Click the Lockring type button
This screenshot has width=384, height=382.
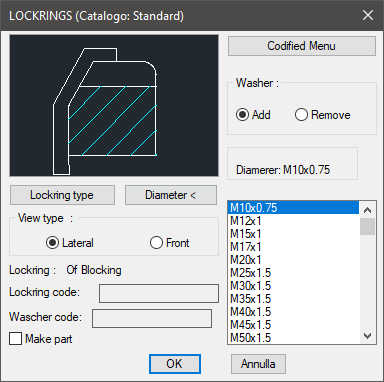62,195
